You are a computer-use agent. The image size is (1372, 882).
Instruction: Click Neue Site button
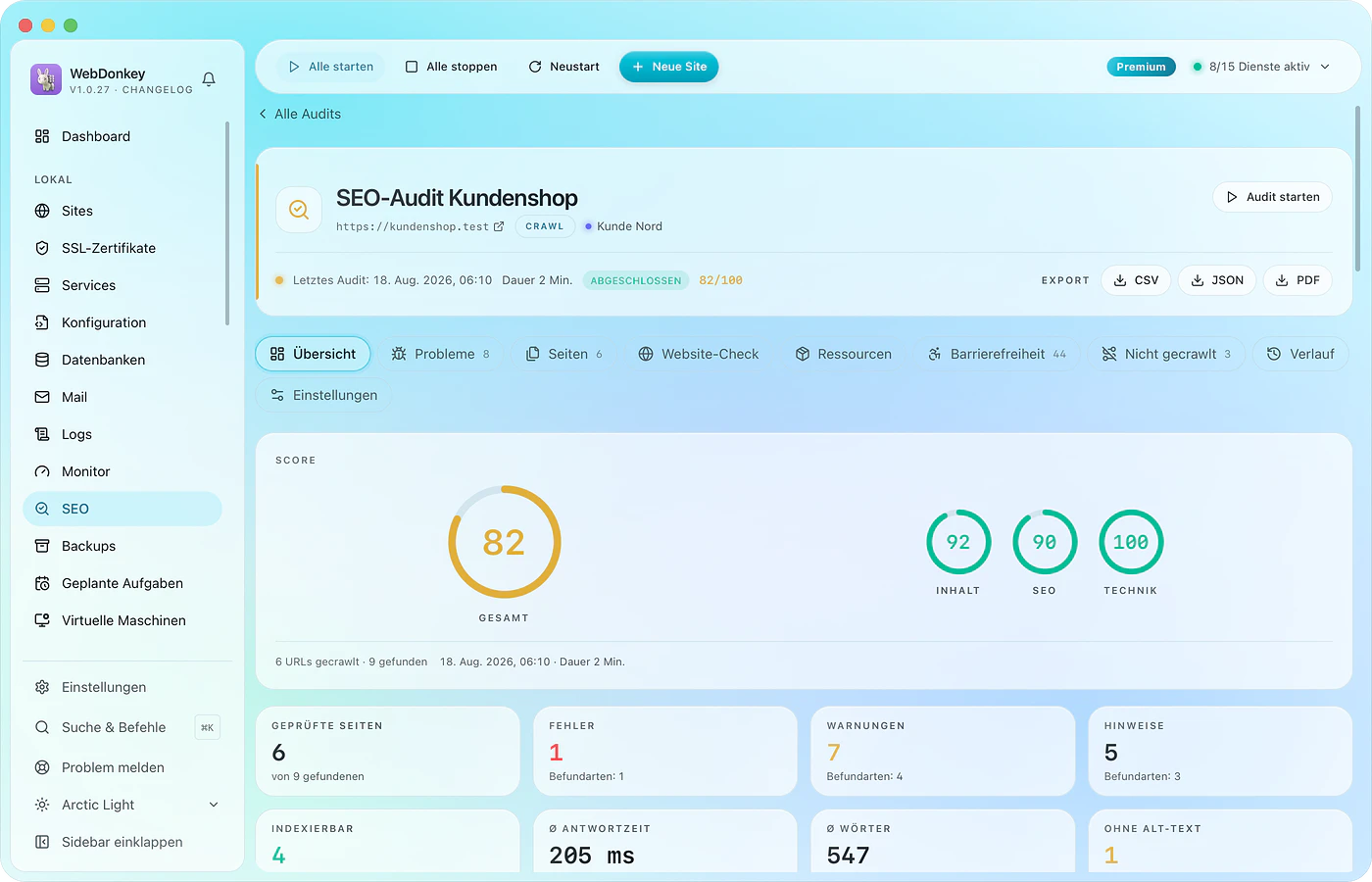pos(669,67)
